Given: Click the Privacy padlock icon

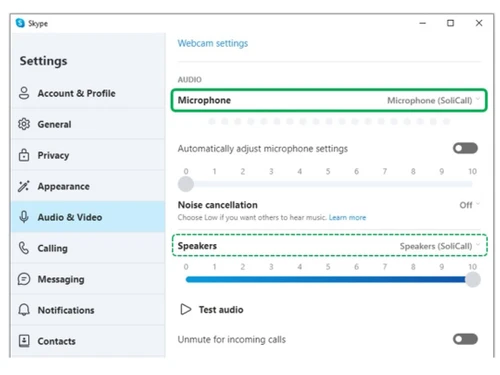Looking at the screenshot, I should (24, 155).
